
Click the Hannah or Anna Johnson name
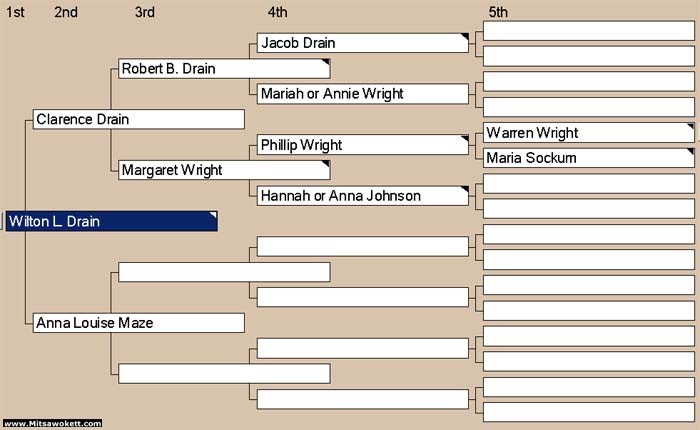pyautogui.click(x=340, y=196)
